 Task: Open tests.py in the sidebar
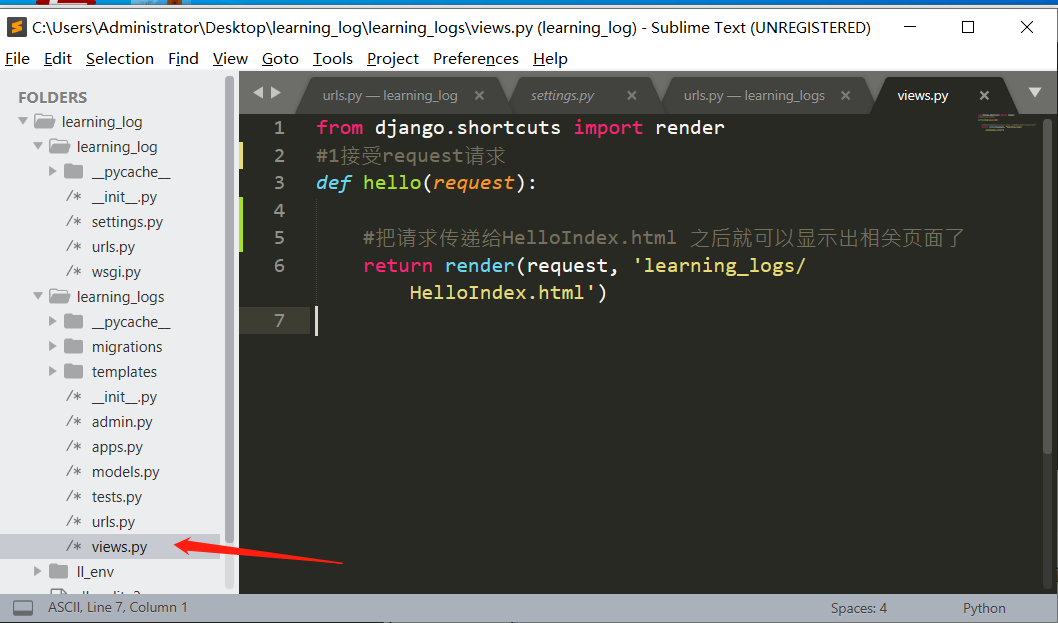point(117,497)
